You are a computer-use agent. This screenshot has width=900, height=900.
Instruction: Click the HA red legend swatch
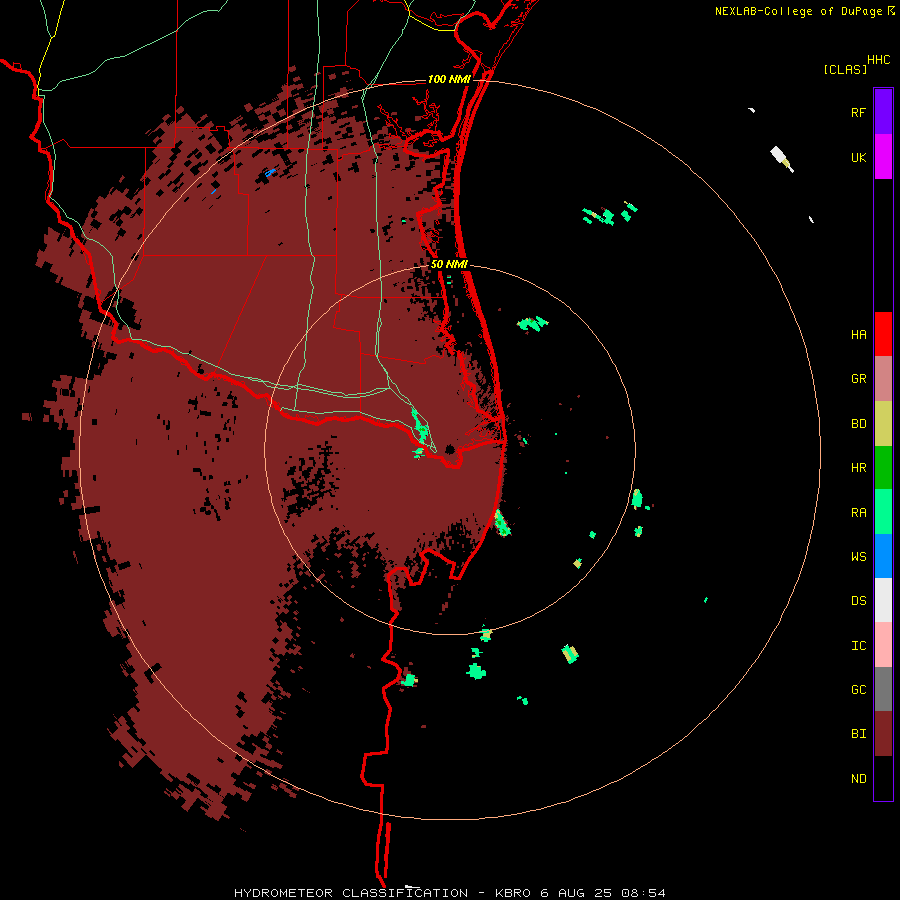[x=883, y=334]
